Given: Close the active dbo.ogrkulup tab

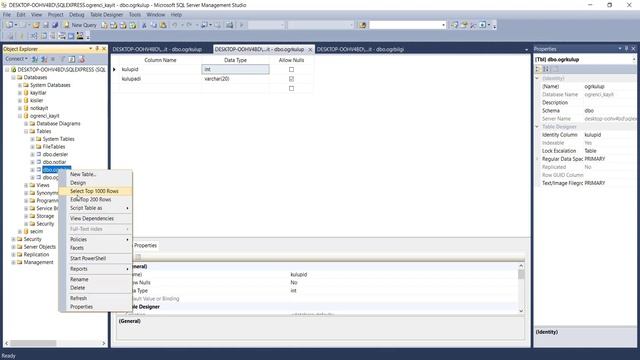Looking at the screenshot, I should pos(310,49).
